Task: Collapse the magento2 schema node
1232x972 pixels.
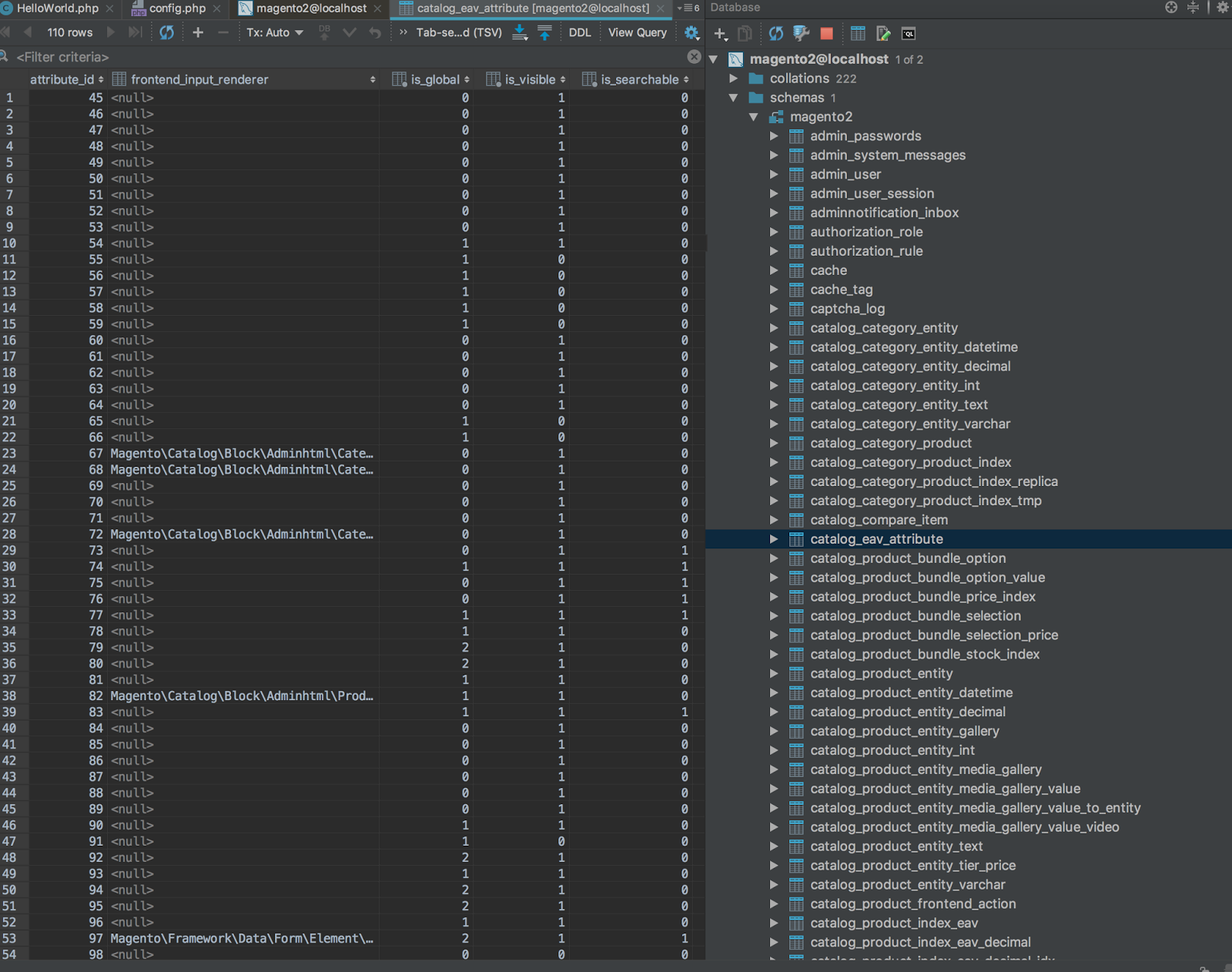Action: 753,117
